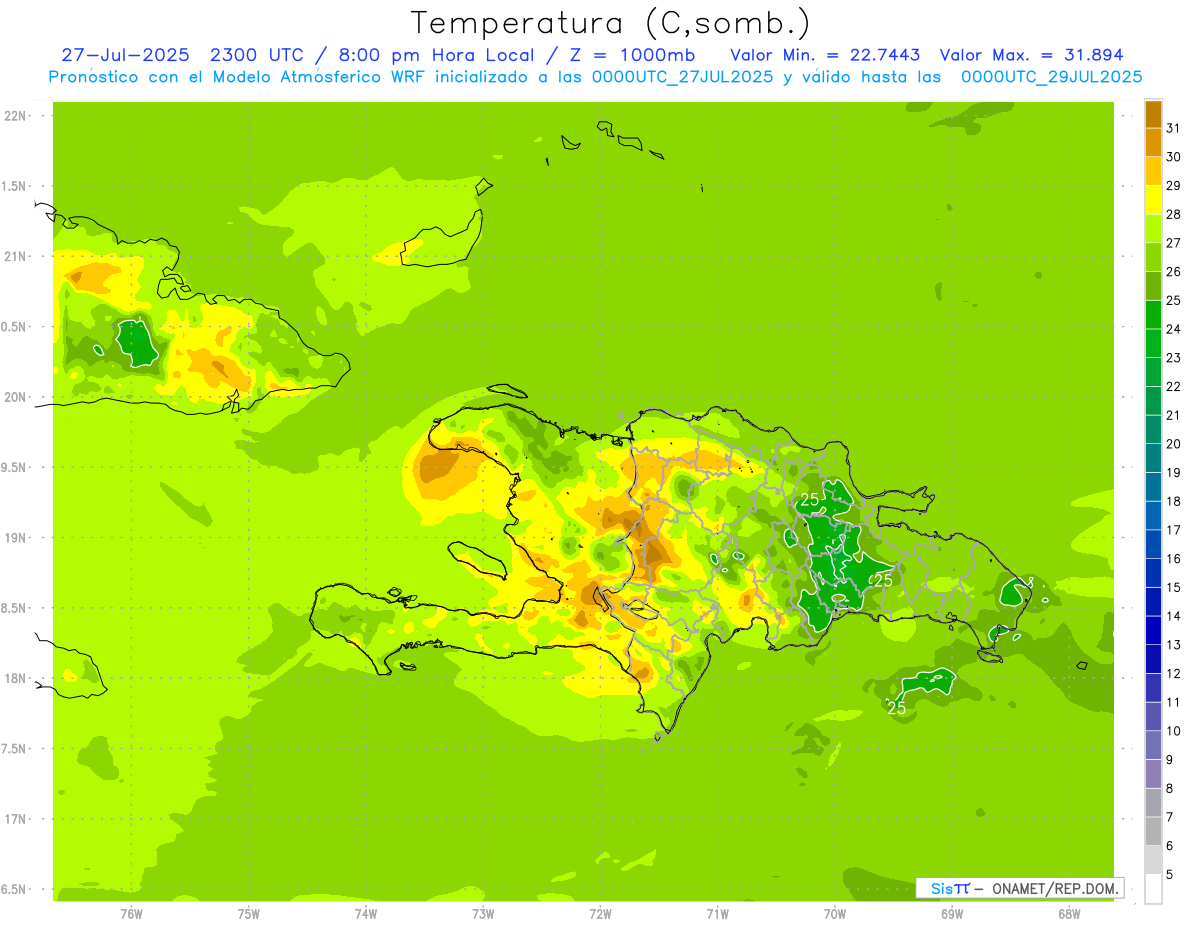1200x927 pixels.
Task: Click the '2300 UTC' time text
Action: pos(259,55)
